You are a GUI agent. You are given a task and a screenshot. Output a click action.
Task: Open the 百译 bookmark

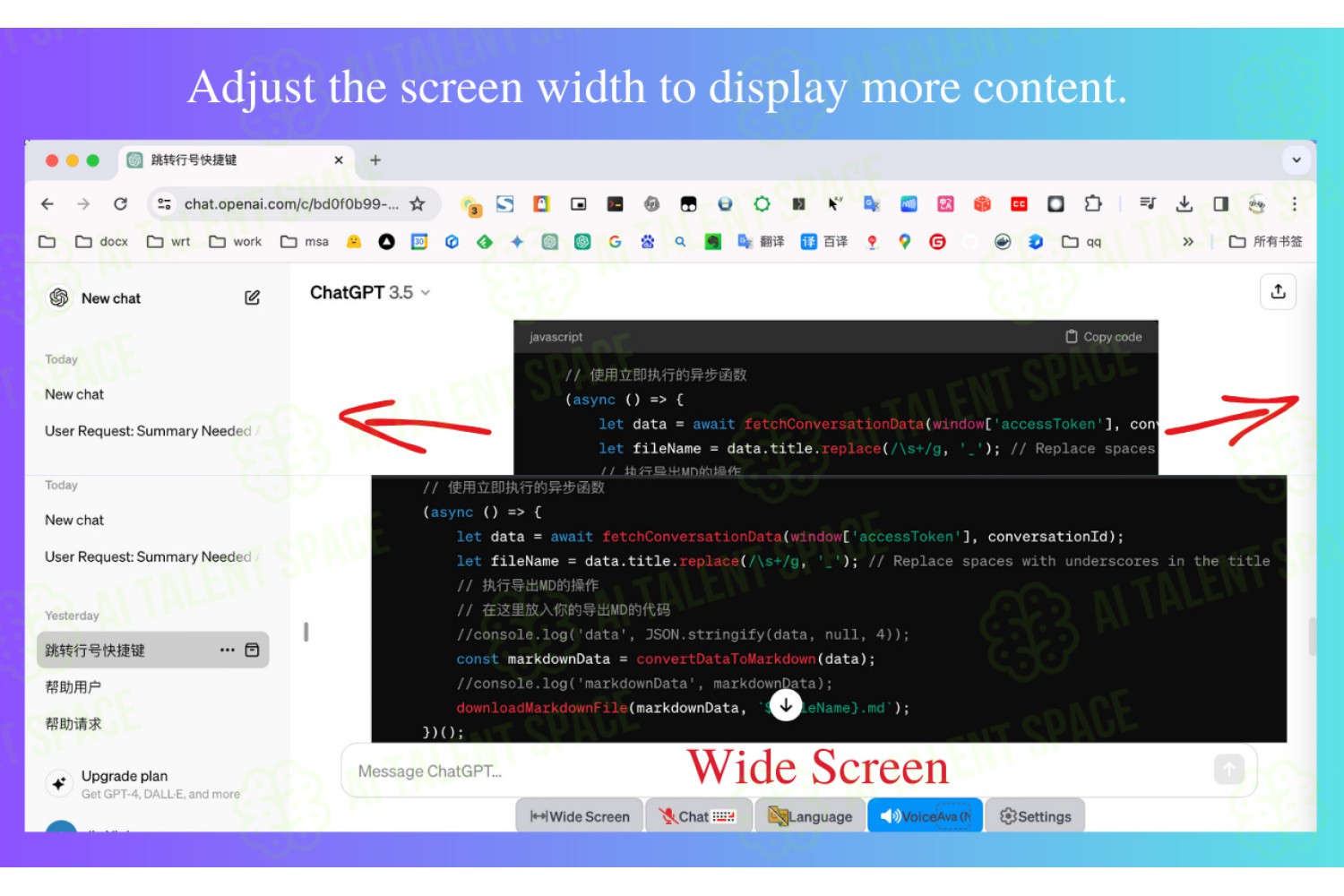click(x=824, y=242)
